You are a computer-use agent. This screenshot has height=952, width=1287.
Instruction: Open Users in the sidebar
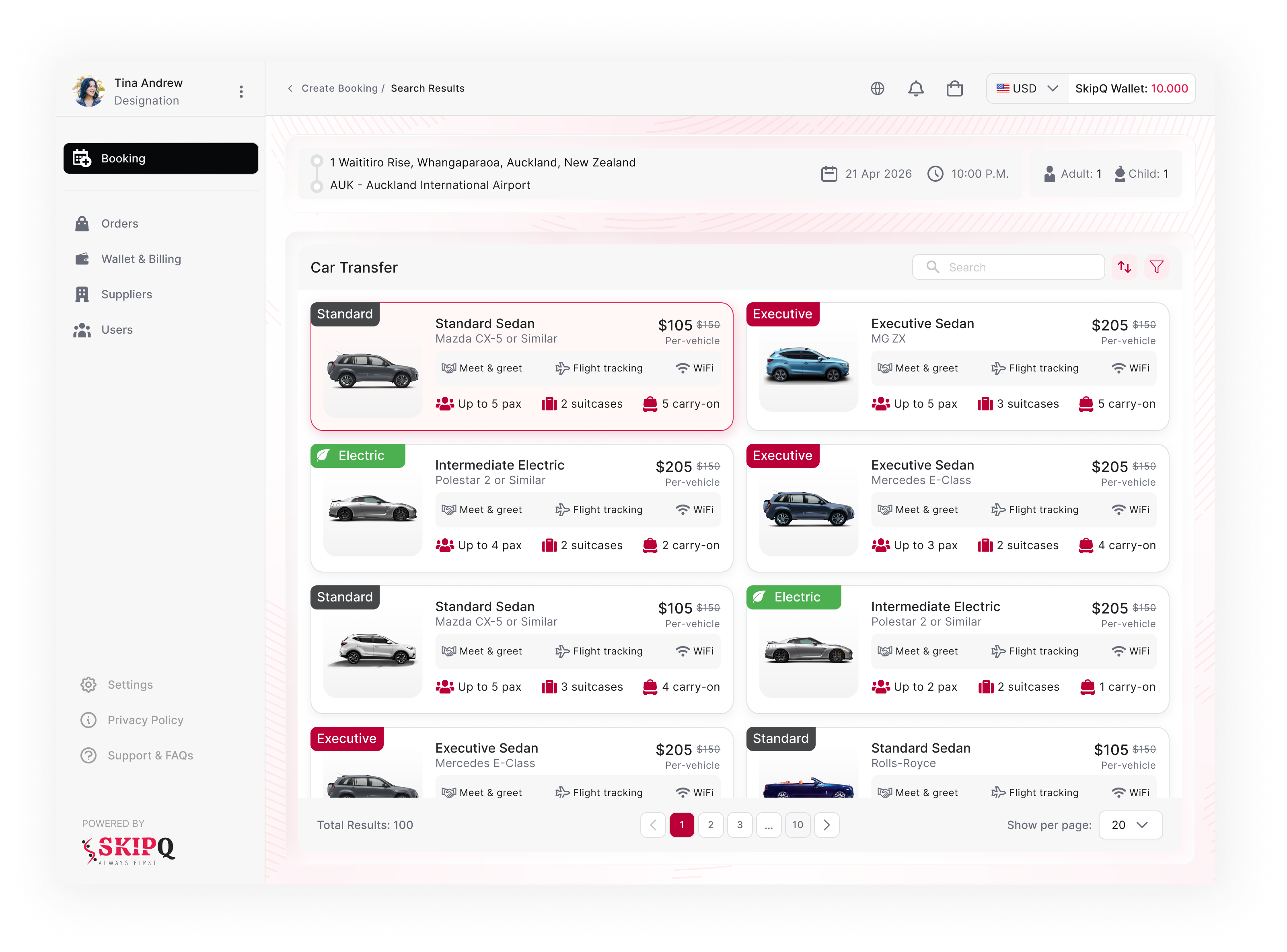coord(104,330)
